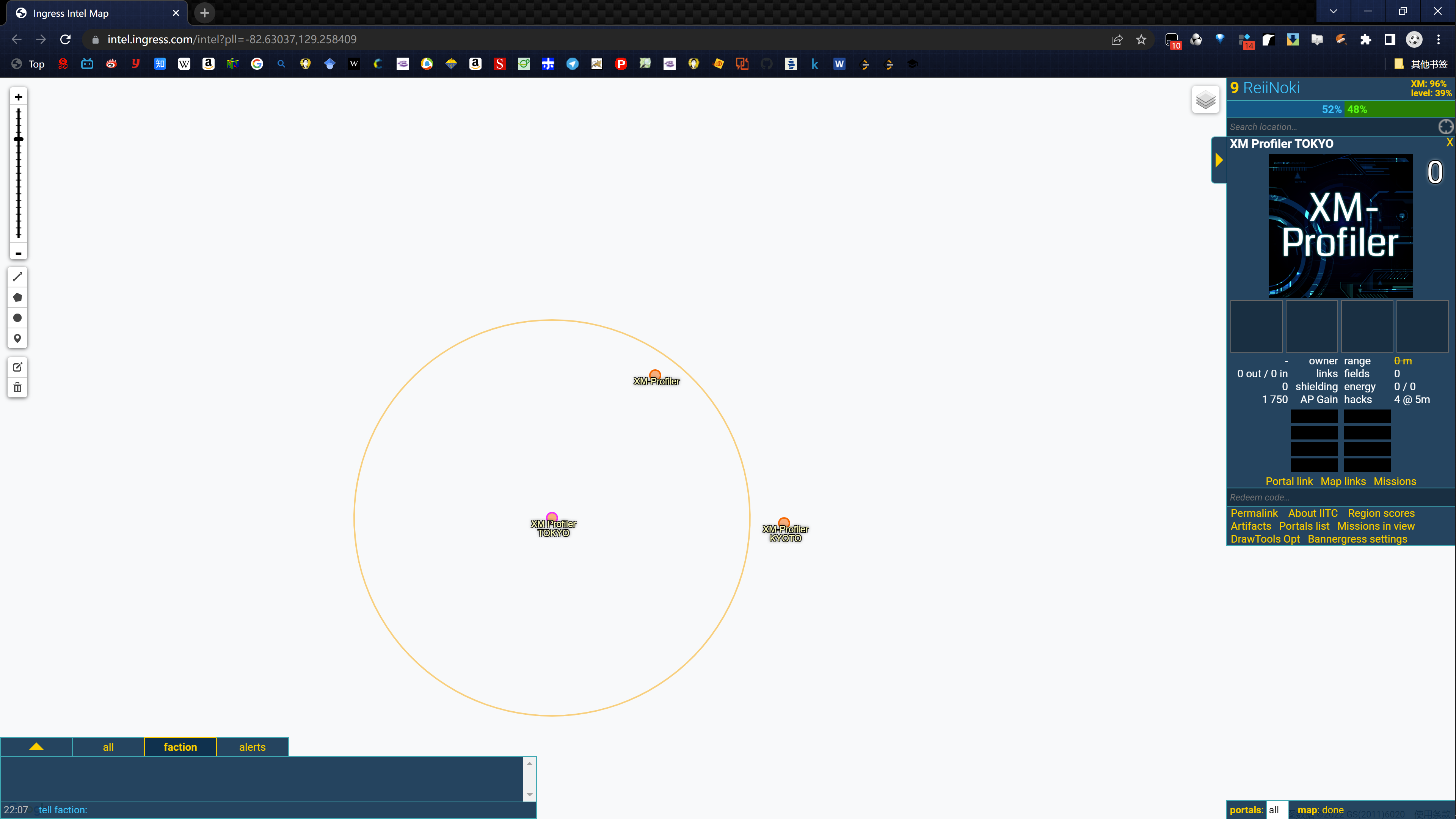Open Bannergress settings
This screenshot has width=1456, height=819.
tap(1357, 539)
